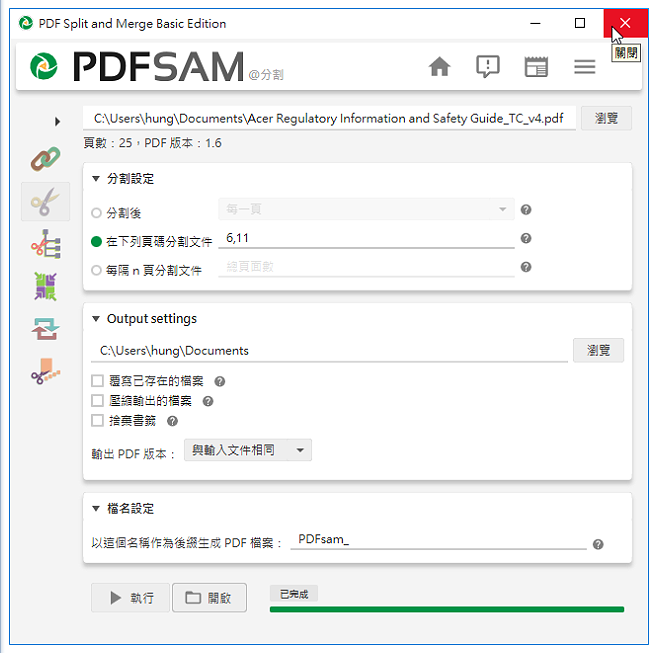Select the 每隔 n 頁分割文件 radio option

[96, 270]
